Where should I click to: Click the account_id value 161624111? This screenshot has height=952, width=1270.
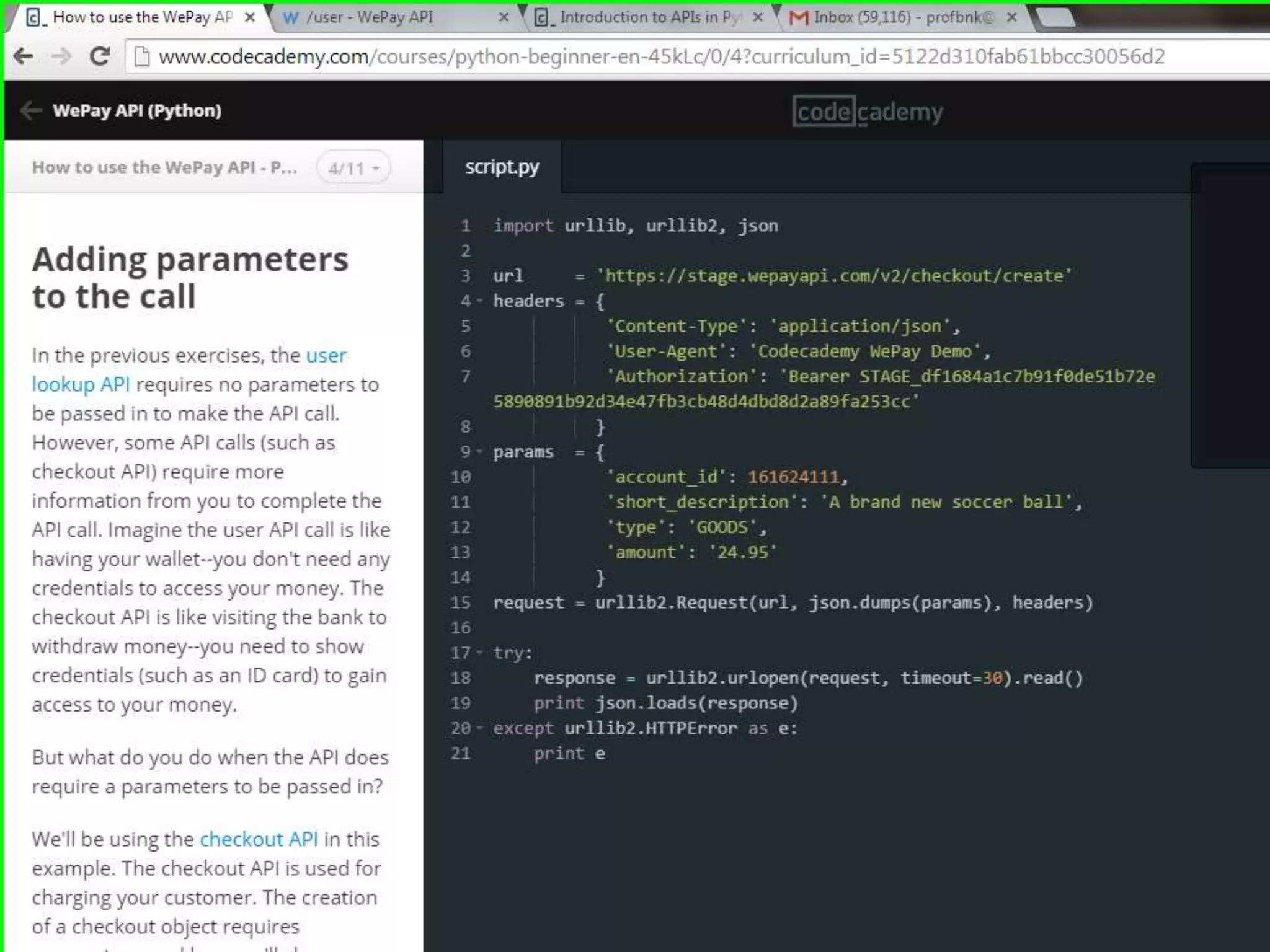coord(793,477)
